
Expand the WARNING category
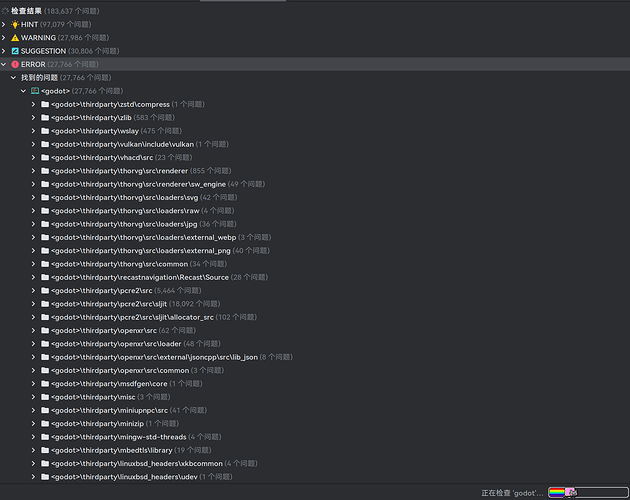4,38
